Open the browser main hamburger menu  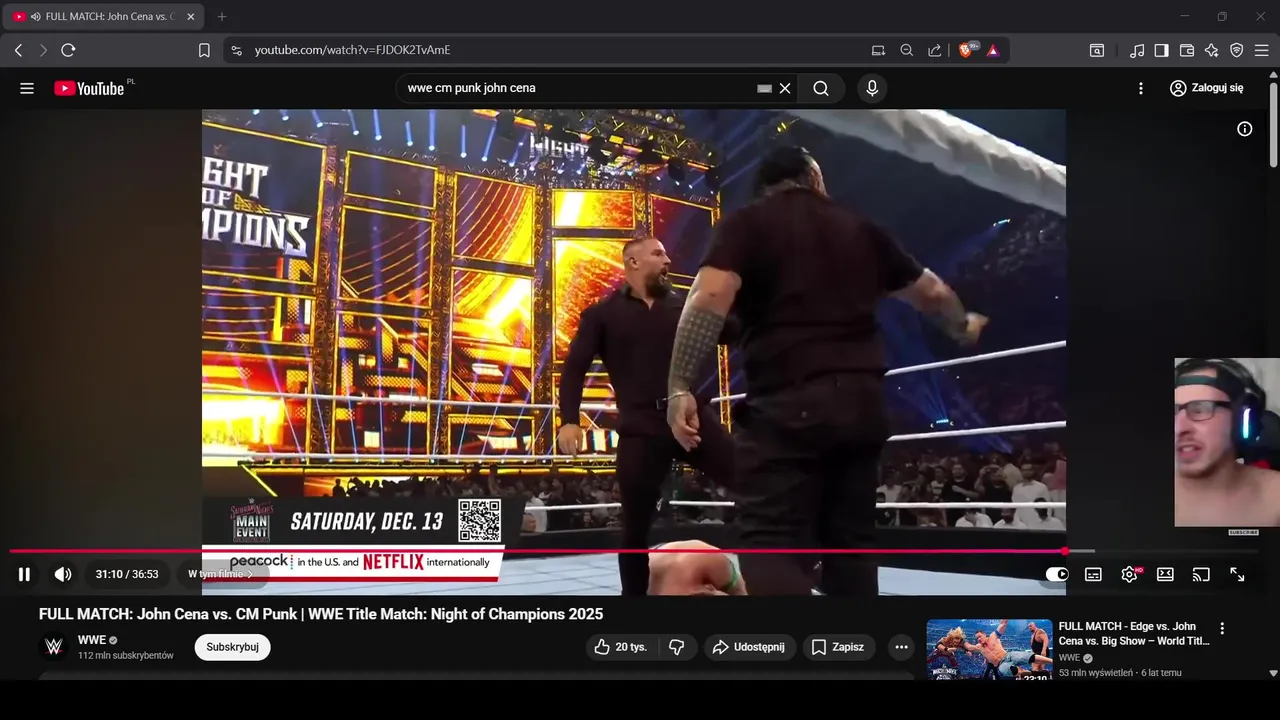[x=1262, y=50]
